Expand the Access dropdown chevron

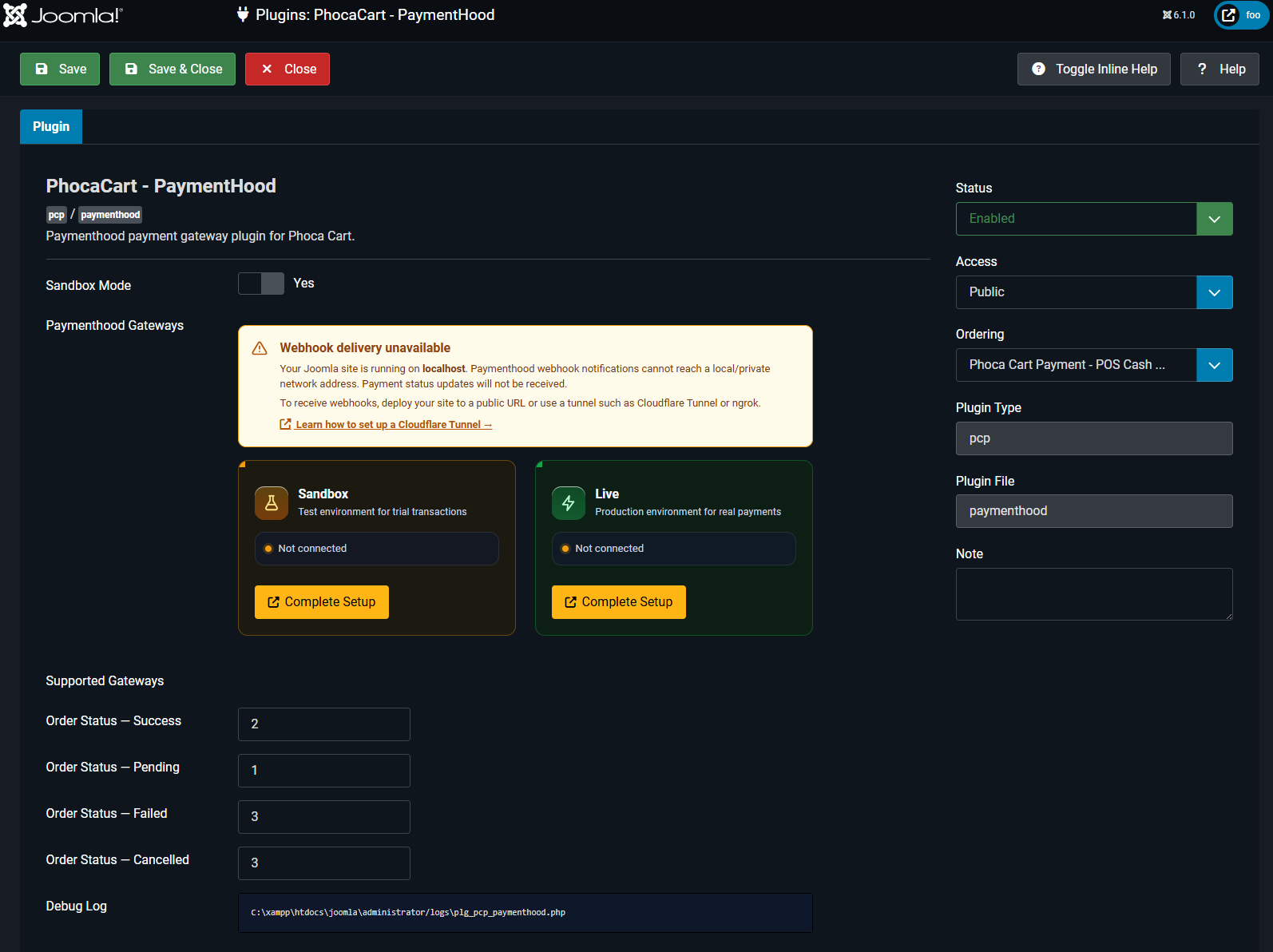(x=1215, y=292)
